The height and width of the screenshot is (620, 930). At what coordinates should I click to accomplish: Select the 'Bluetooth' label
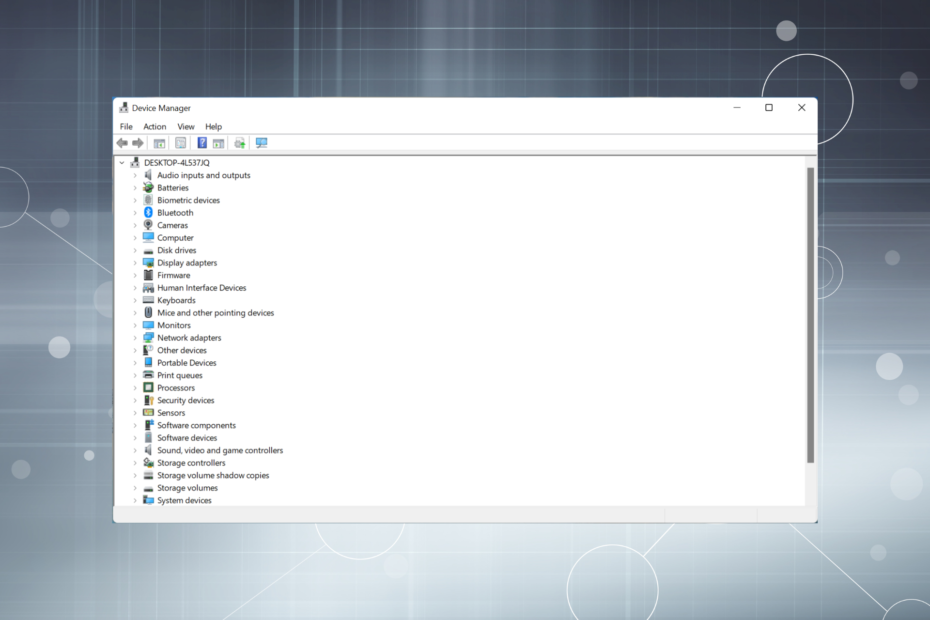pos(175,212)
